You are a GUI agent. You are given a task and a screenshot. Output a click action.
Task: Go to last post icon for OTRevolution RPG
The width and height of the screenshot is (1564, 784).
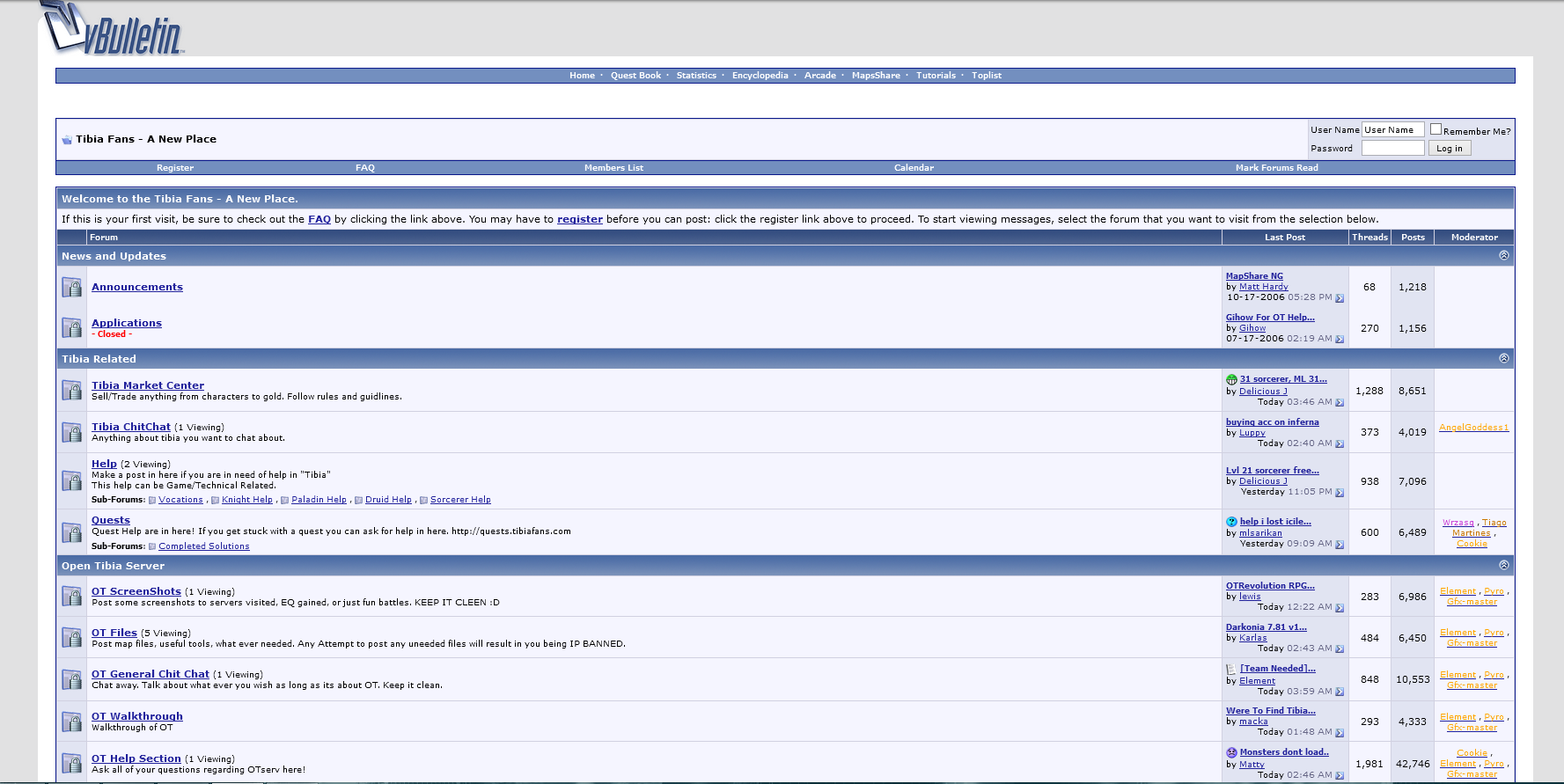[x=1340, y=608]
